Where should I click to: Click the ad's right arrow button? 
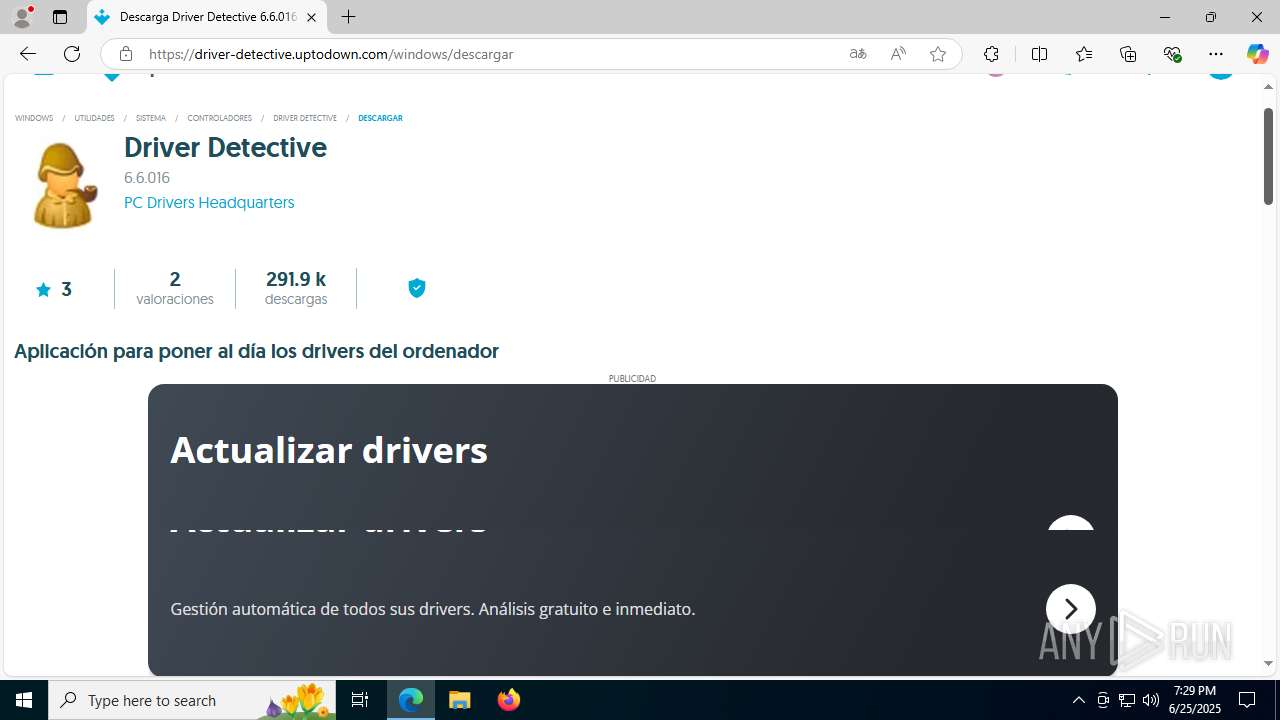(1071, 609)
